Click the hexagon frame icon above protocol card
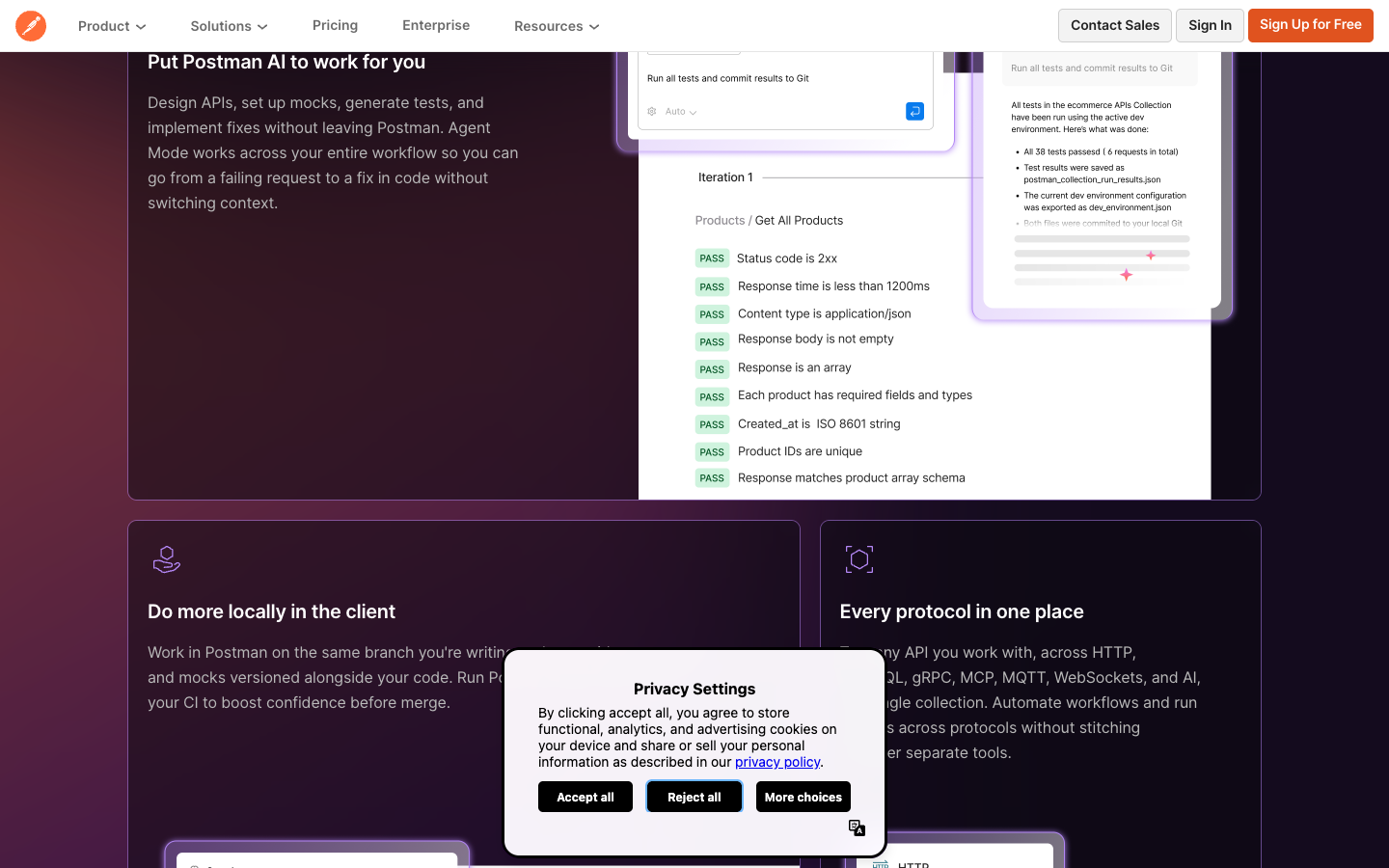The width and height of the screenshot is (1389, 868). pos(859,559)
